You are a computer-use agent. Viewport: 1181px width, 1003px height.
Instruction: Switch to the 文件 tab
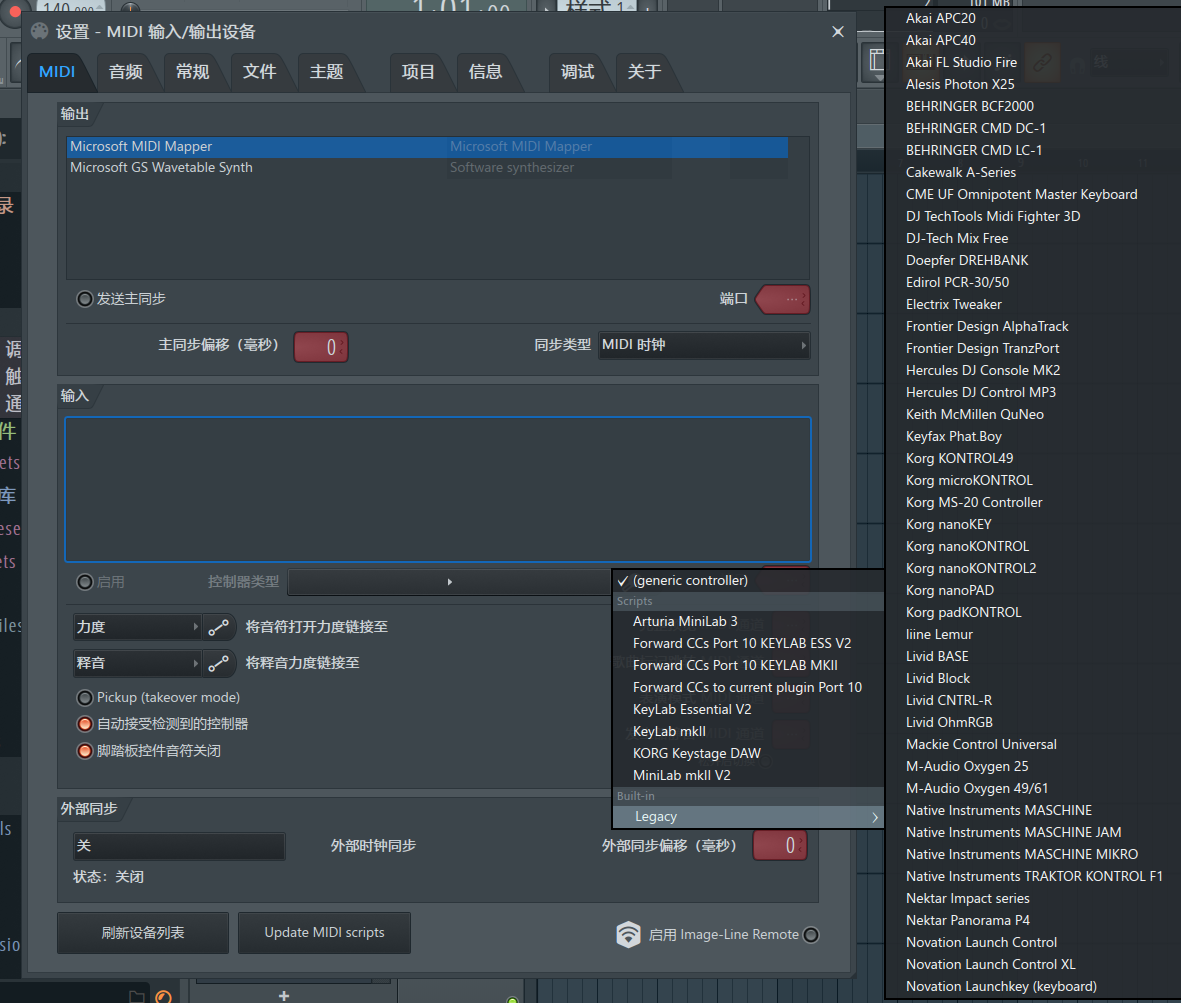coord(259,72)
